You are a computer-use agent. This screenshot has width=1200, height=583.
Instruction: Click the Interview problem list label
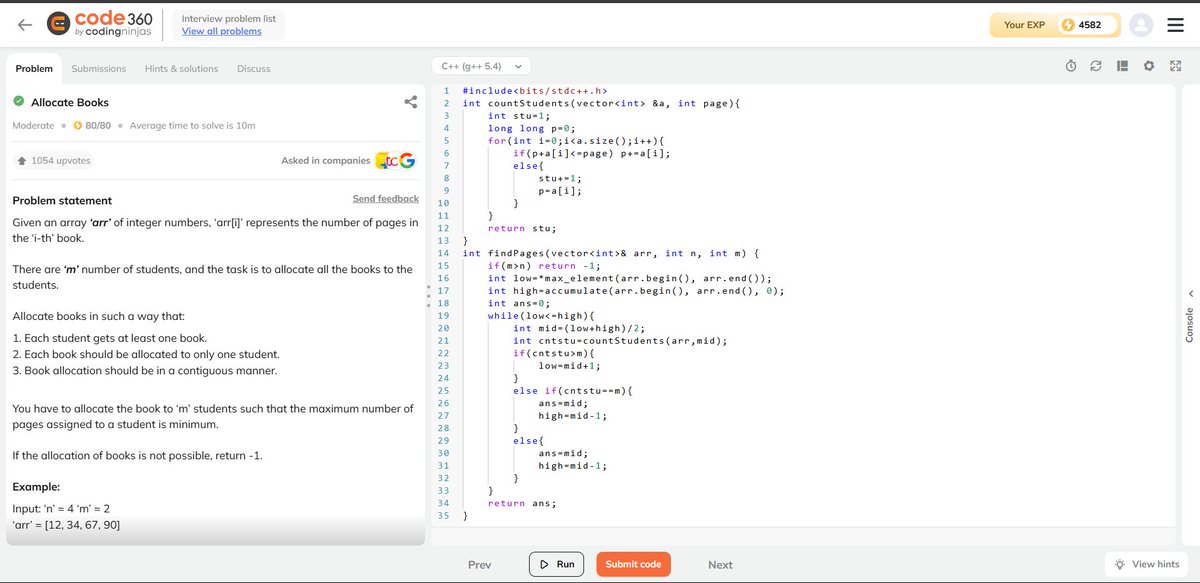pos(229,18)
